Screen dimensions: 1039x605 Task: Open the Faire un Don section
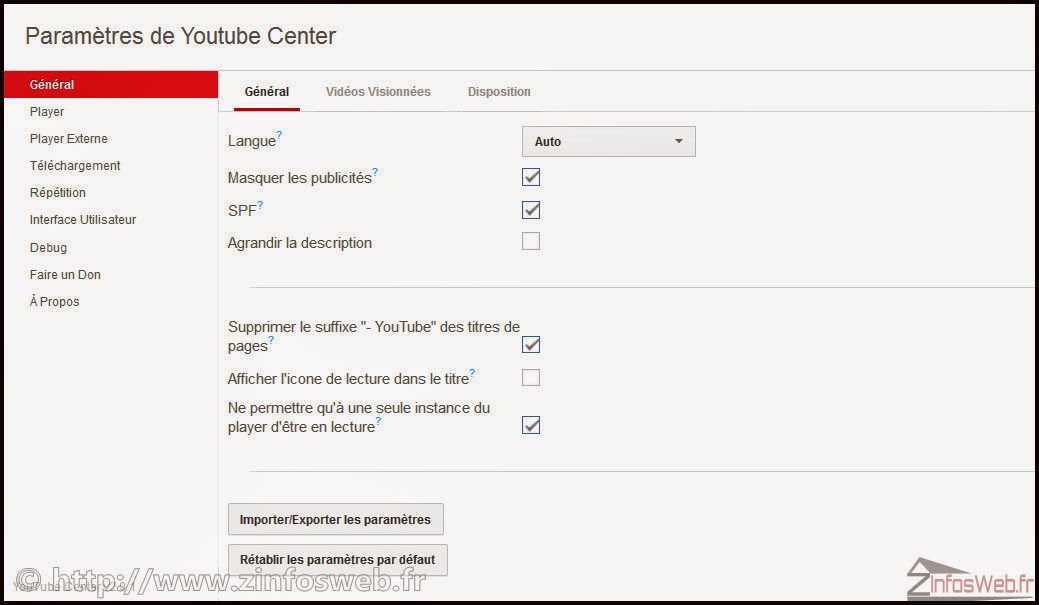(x=65, y=274)
